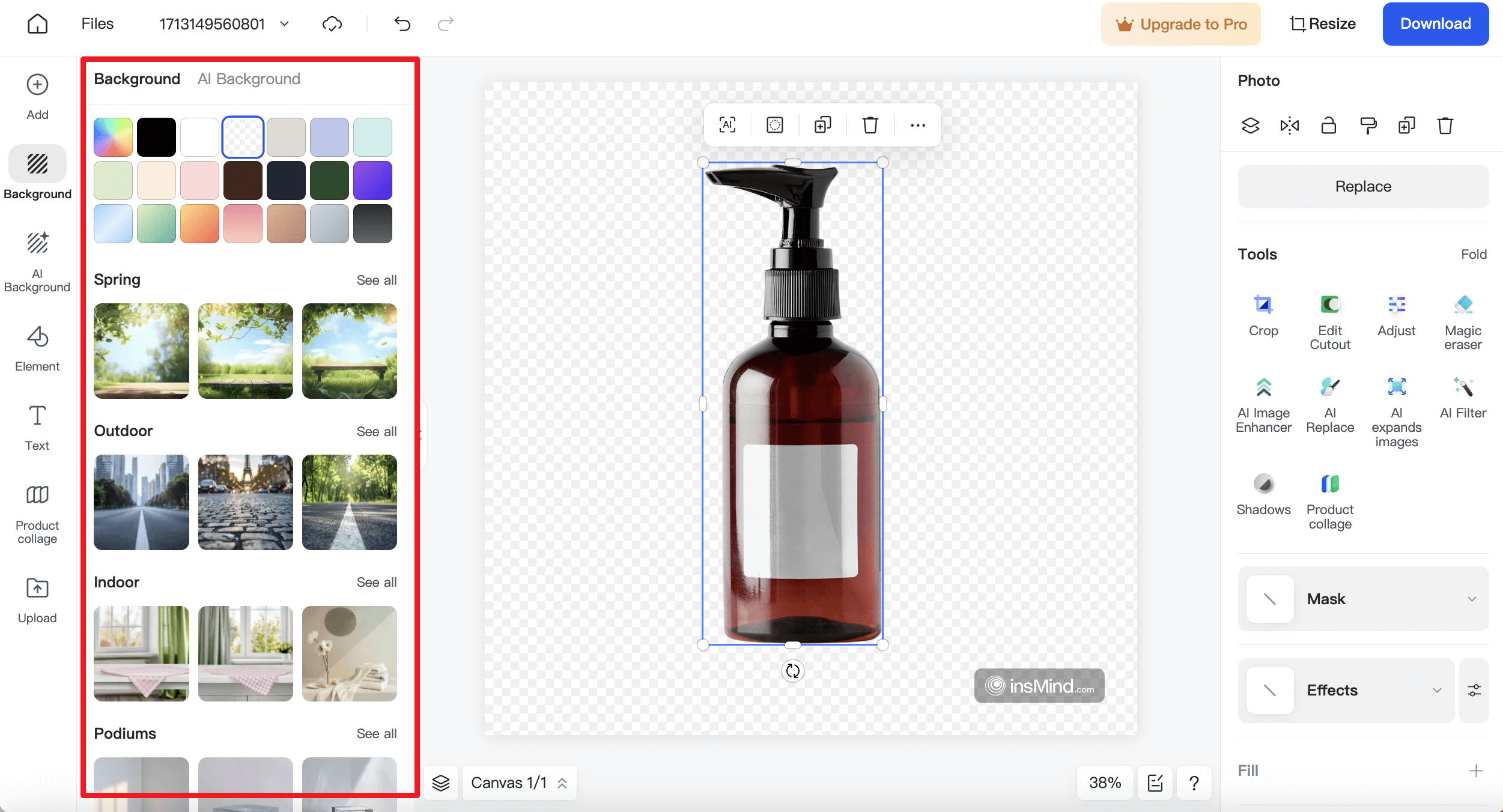The image size is (1503, 812).
Task: Open the Files menu
Action: coord(97,24)
